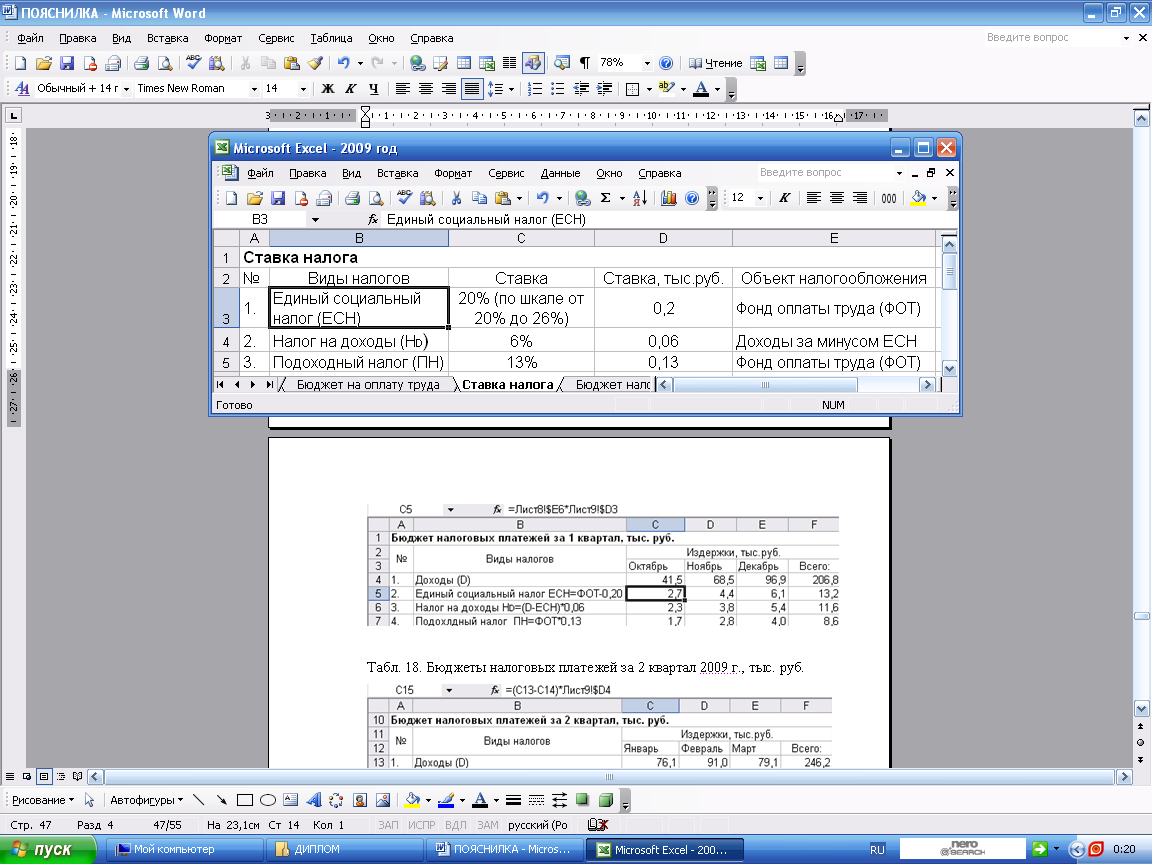The height and width of the screenshot is (864, 1152).
Task: Toggle justified alignment in Word
Action: tap(471, 89)
